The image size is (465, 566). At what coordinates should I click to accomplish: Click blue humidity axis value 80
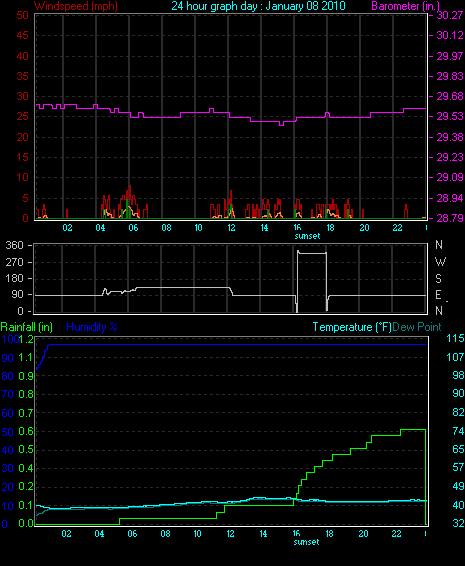[x=8, y=376]
